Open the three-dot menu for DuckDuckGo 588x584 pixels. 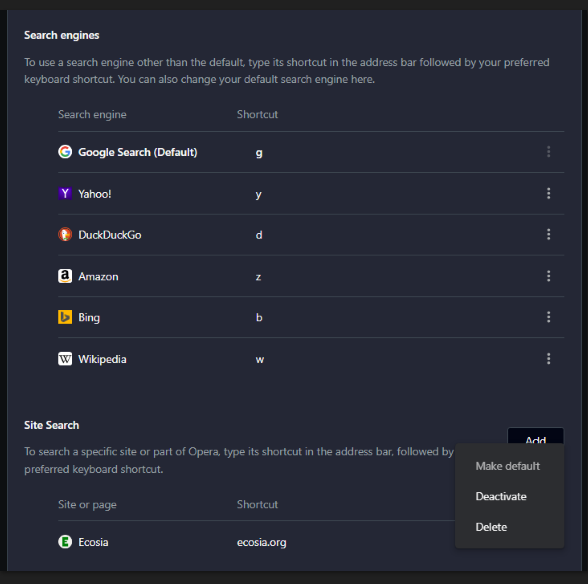pyautogui.click(x=548, y=234)
